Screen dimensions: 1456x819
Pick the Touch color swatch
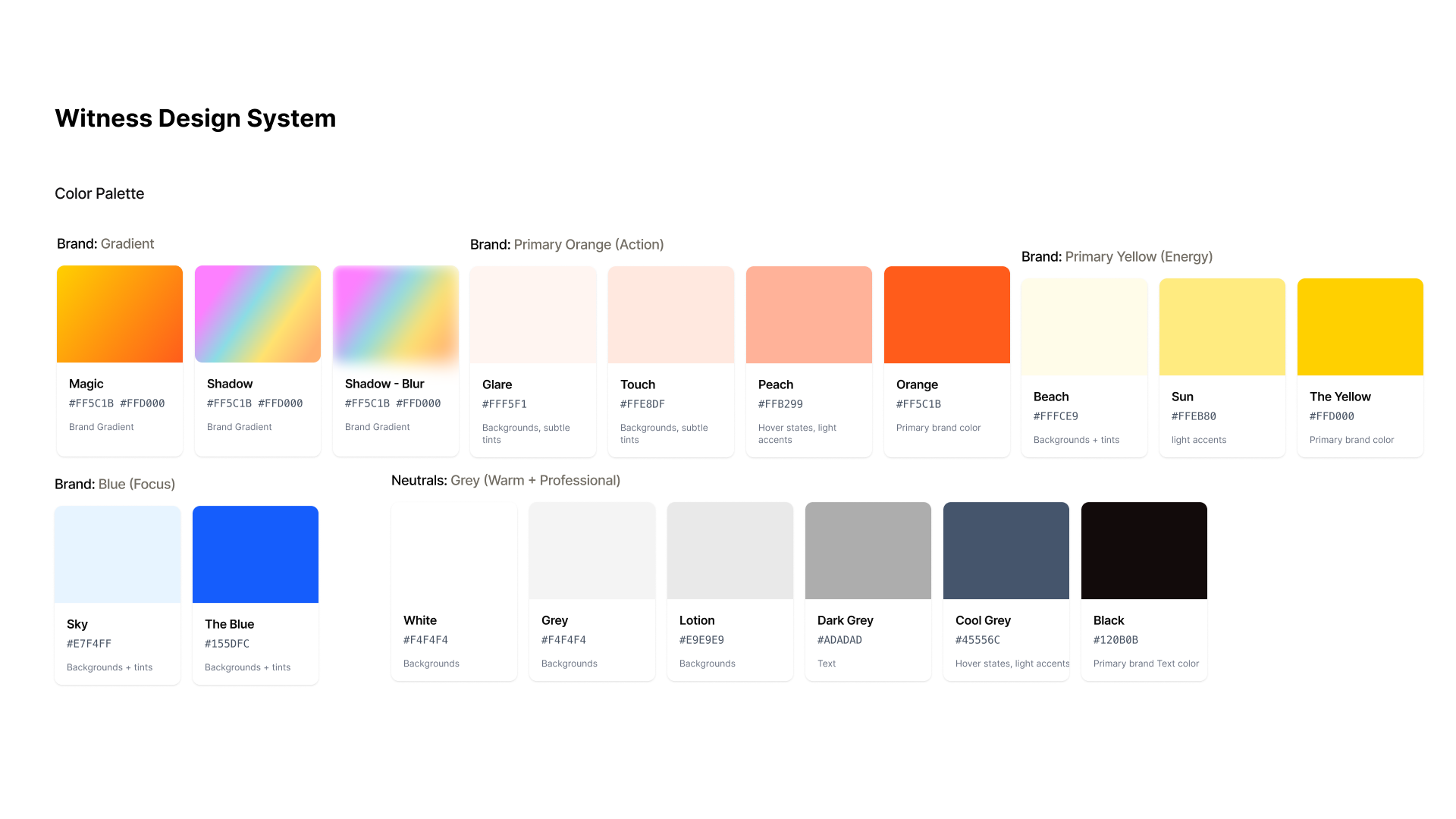click(x=671, y=315)
